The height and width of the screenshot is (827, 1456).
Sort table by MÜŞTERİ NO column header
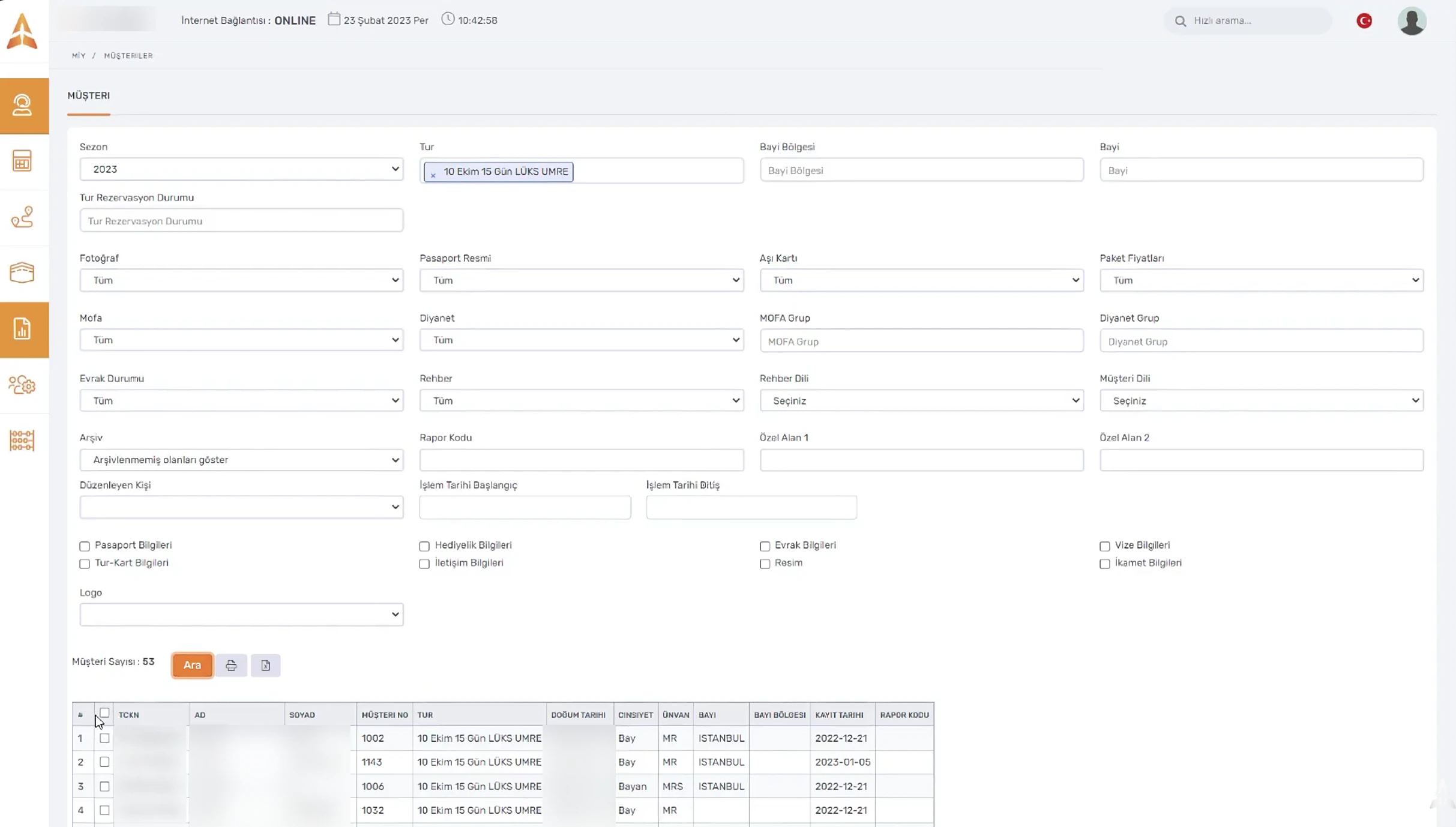coord(385,715)
